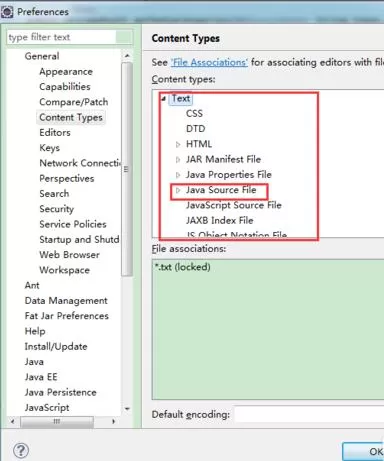The width and height of the screenshot is (384, 461).
Task: Open the Perspectives preferences page
Action: [x=67, y=178]
